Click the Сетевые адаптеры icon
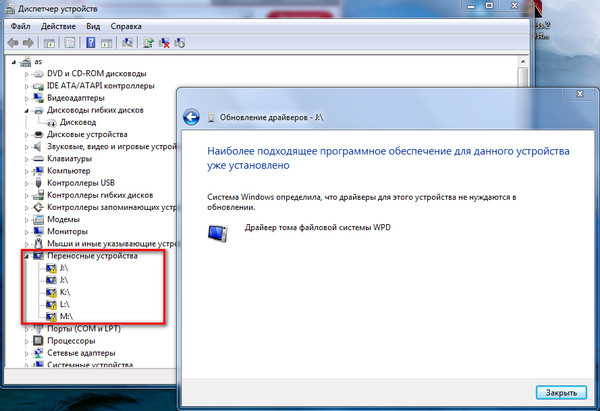Image resolution: width=600 pixels, height=411 pixels. click(x=38, y=353)
